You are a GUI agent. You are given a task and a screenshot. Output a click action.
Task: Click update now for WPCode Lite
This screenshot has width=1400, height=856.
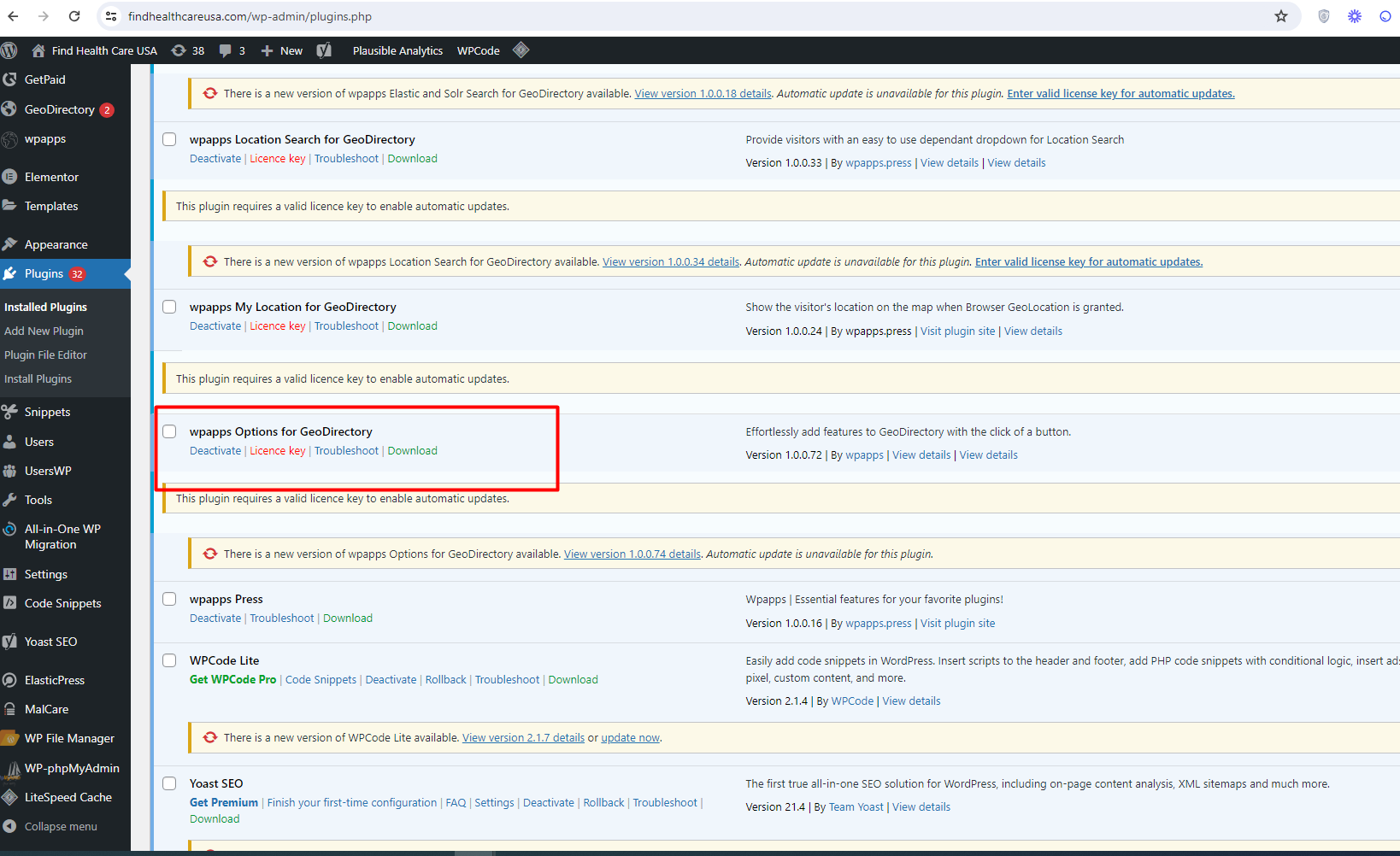pyautogui.click(x=630, y=738)
